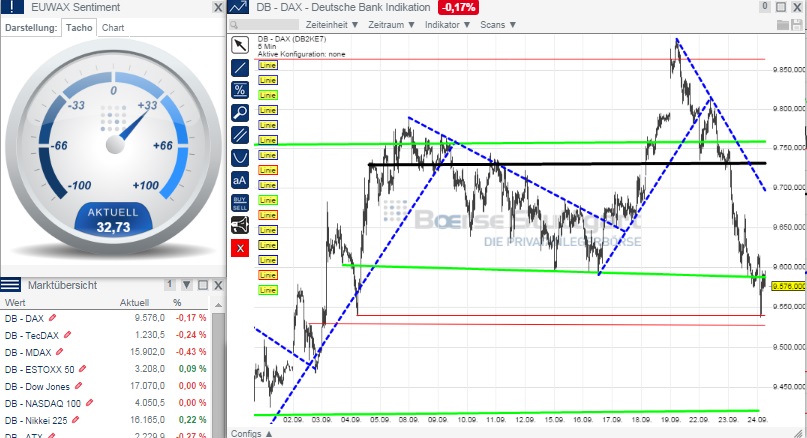Click the topmost Linie label in chart
Image resolution: width=807 pixels, height=438 pixels.
point(268,65)
